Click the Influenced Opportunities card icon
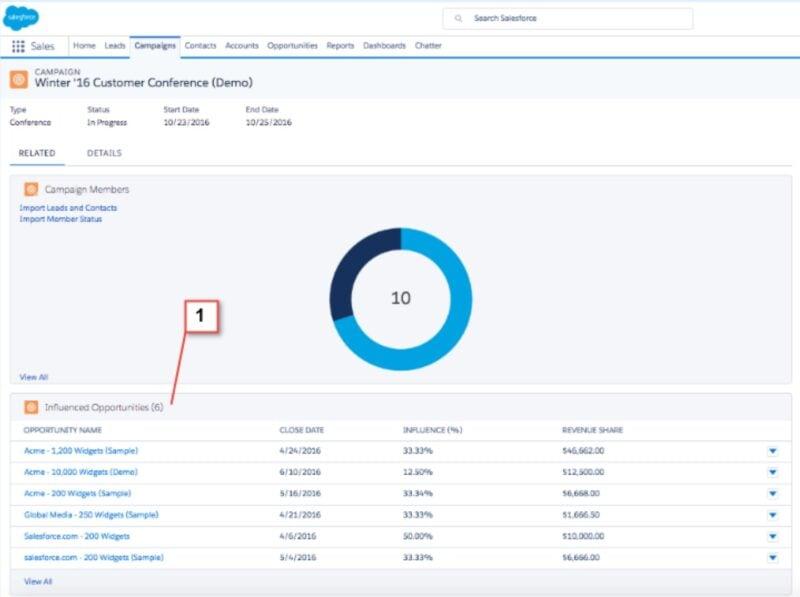The image size is (800, 597). tap(31, 407)
